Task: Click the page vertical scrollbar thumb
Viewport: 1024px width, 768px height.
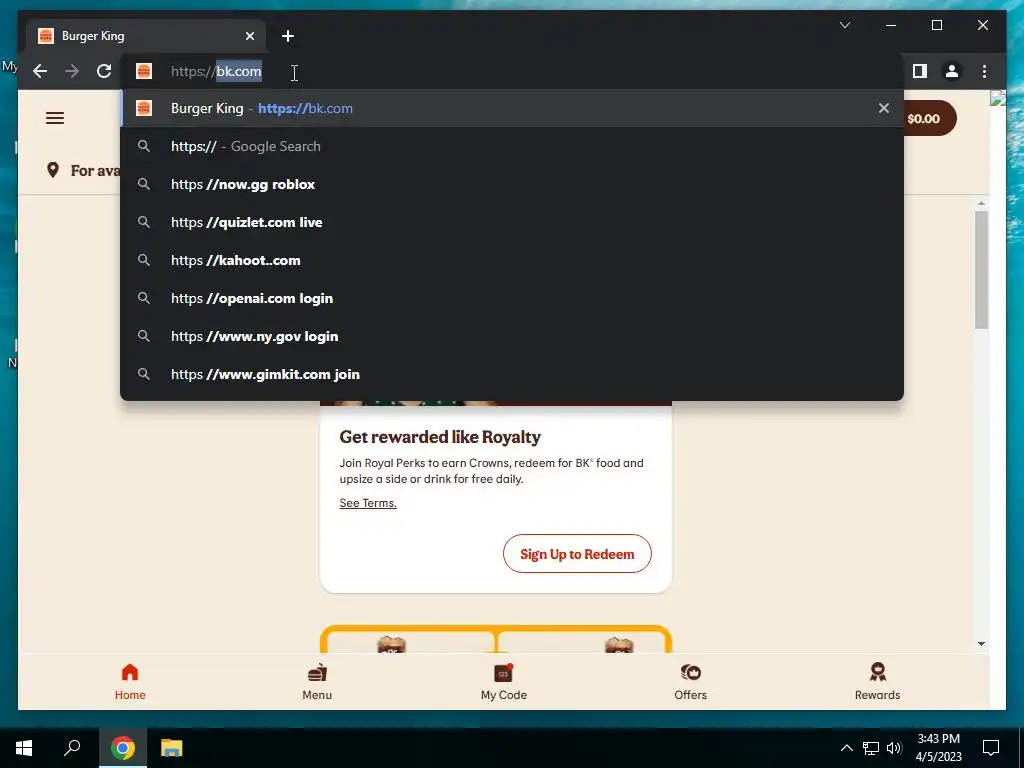Action: pos(981,270)
